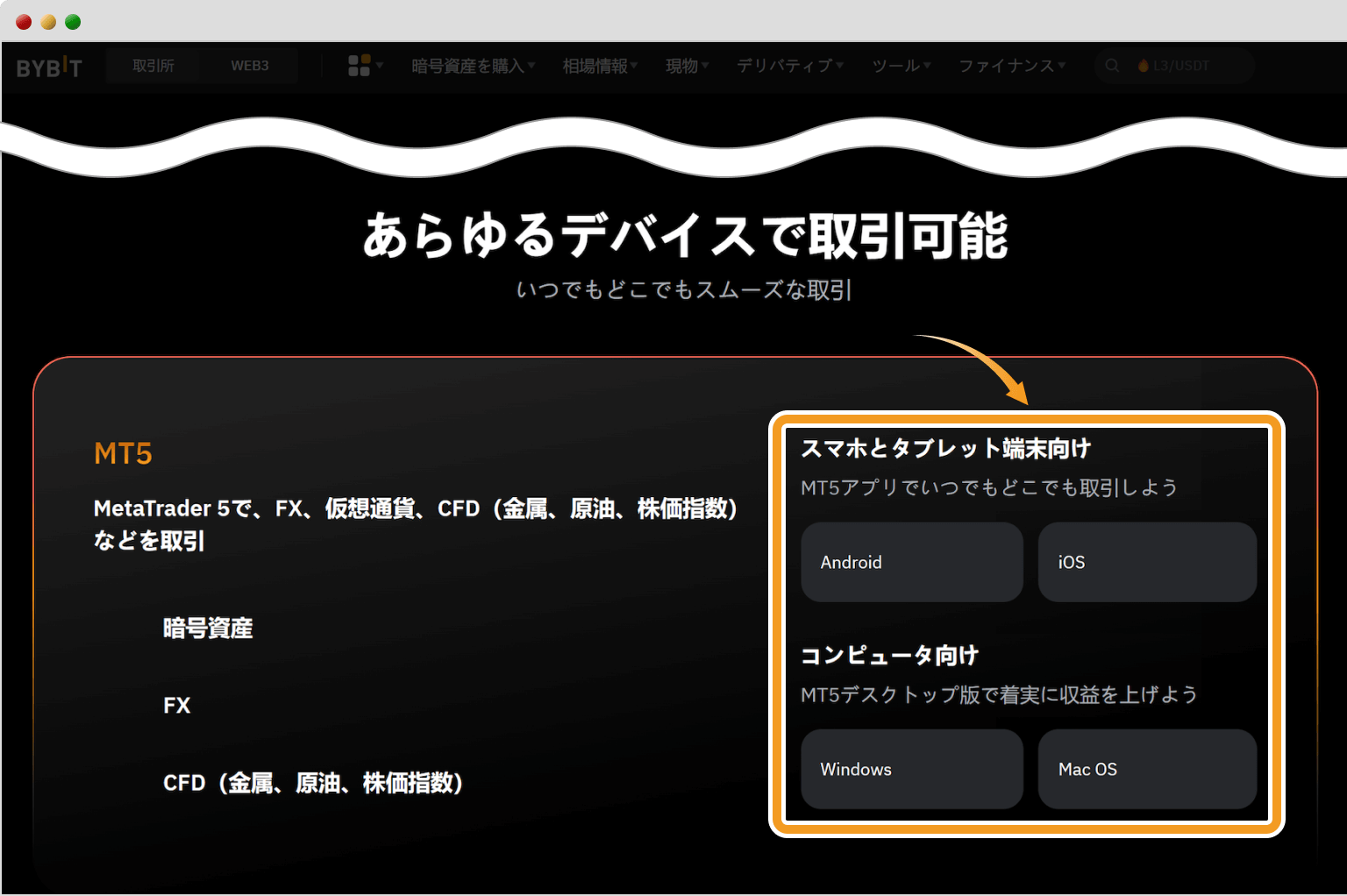
Task: Switch to the WEB3 tab
Action: [x=250, y=66]
